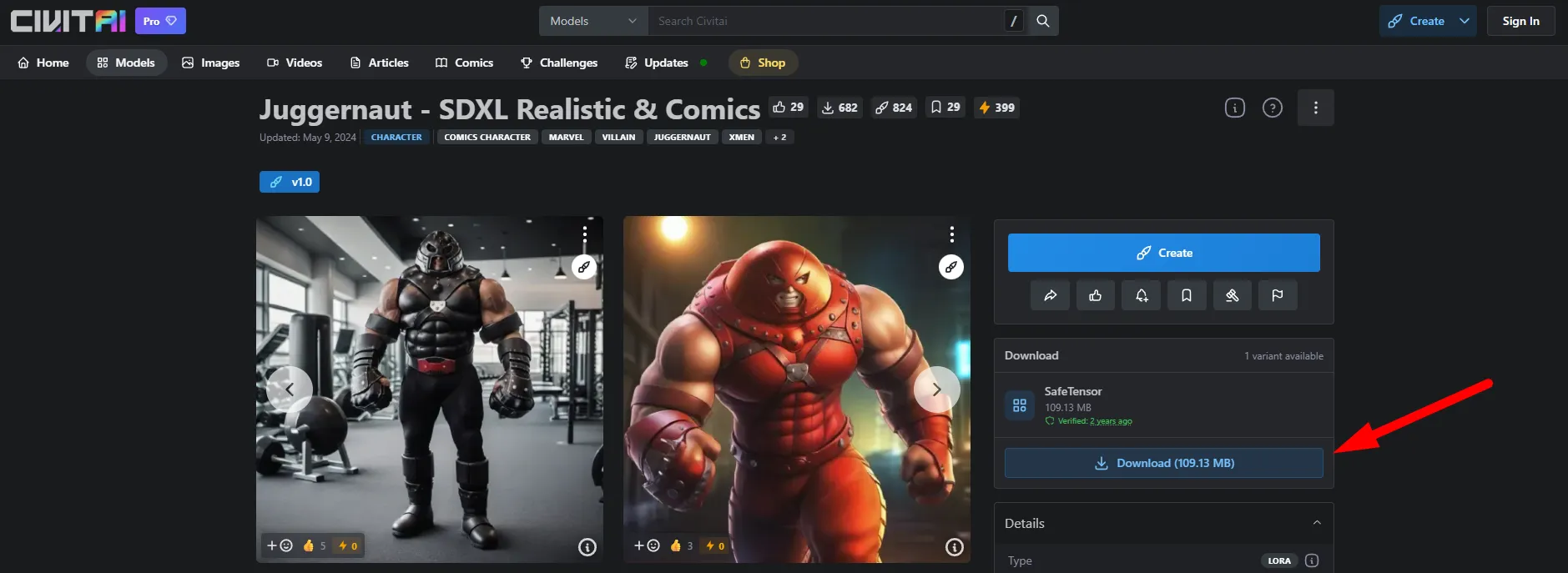
Task: Open the Videos tab
Action: (295, 63)
